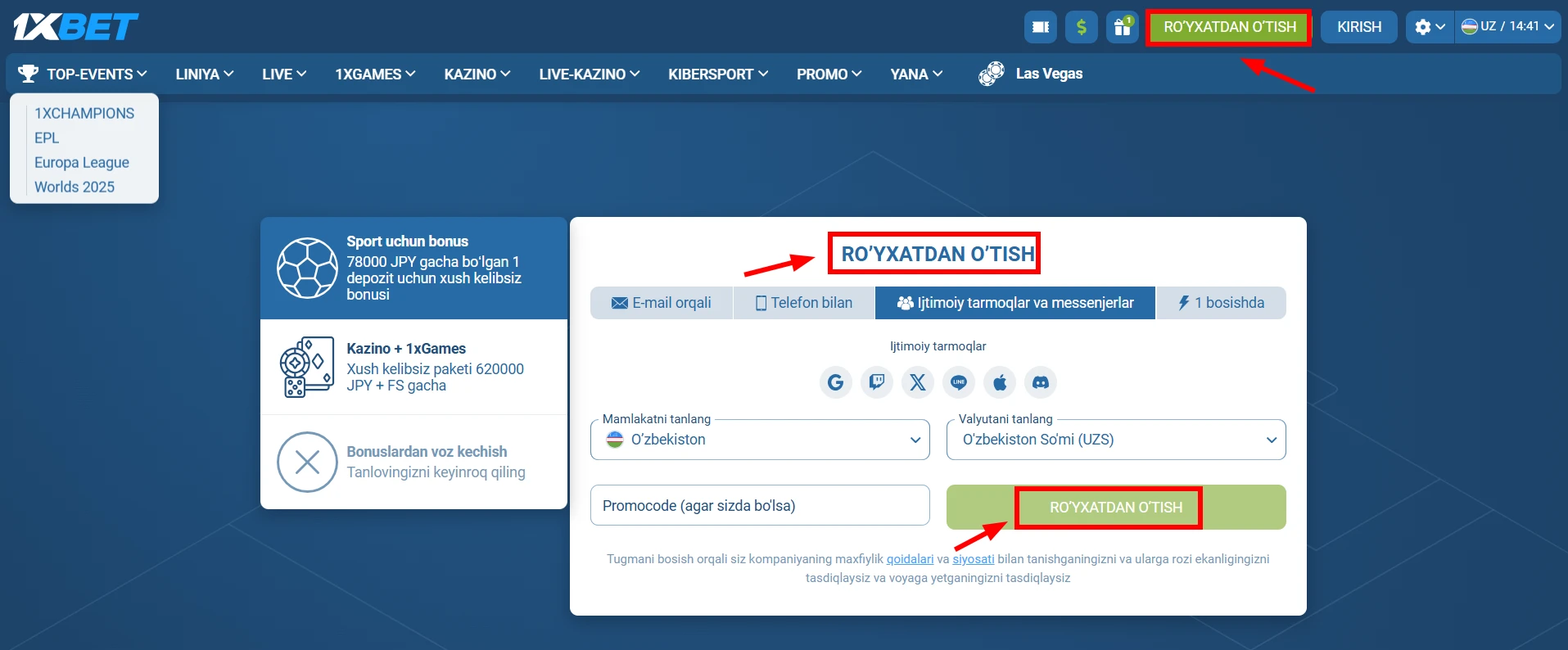Sign up with X icon
The image size is (1568, 650).
click(x=918, y=382)
